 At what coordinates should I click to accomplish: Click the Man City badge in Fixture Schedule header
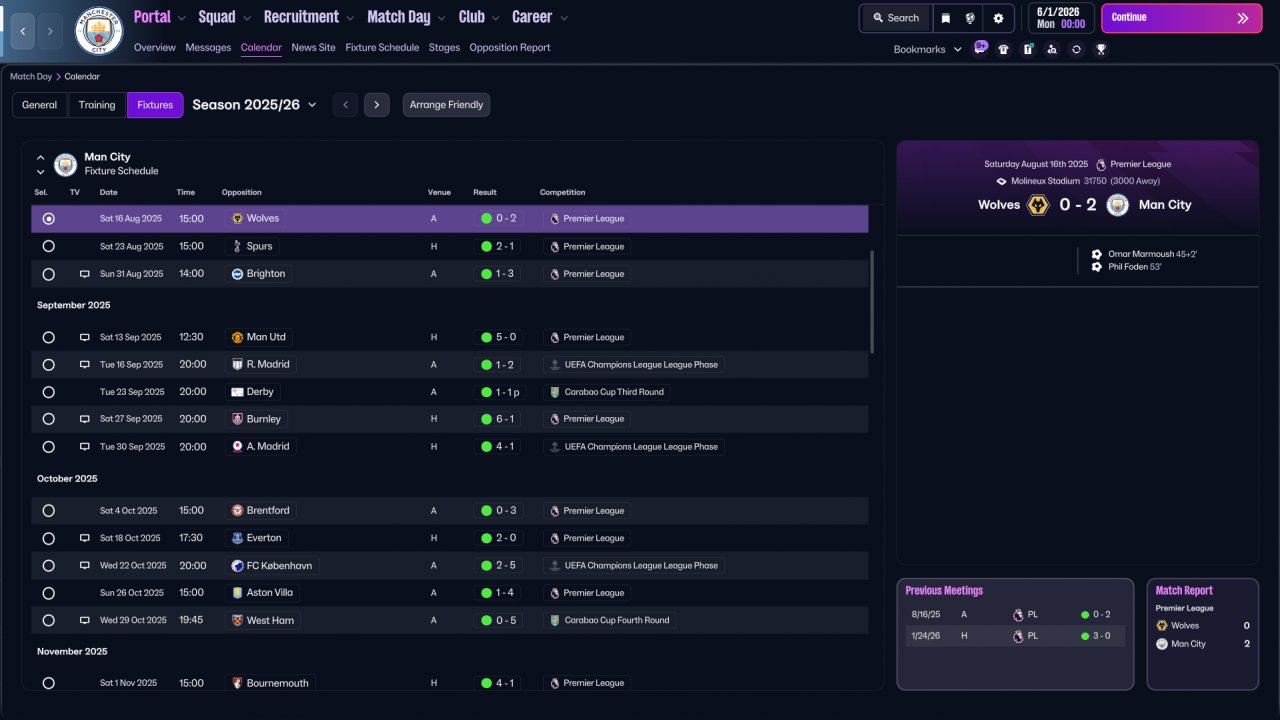point(65,164)
